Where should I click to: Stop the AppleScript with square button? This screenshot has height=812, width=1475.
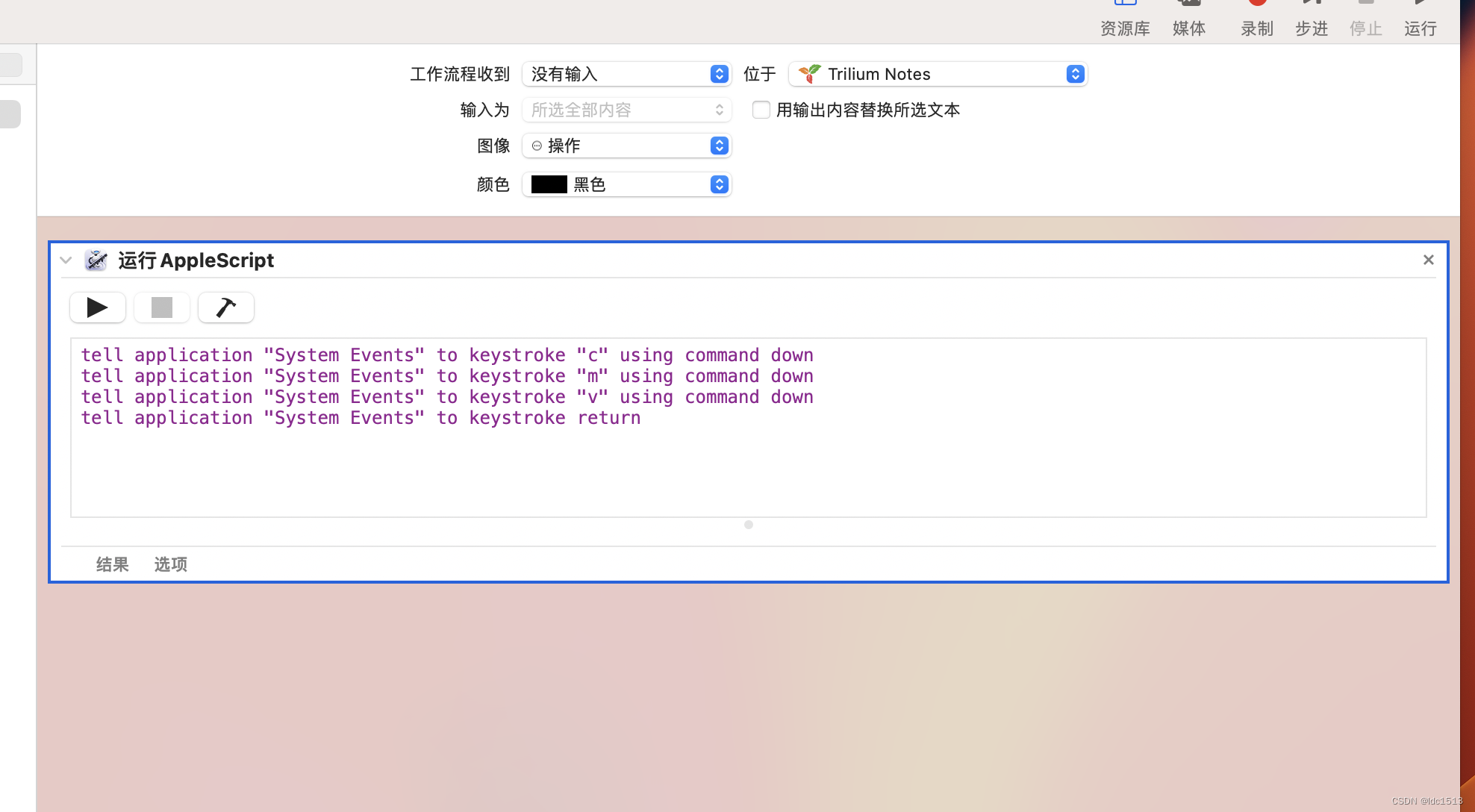(x=162, y=307)
